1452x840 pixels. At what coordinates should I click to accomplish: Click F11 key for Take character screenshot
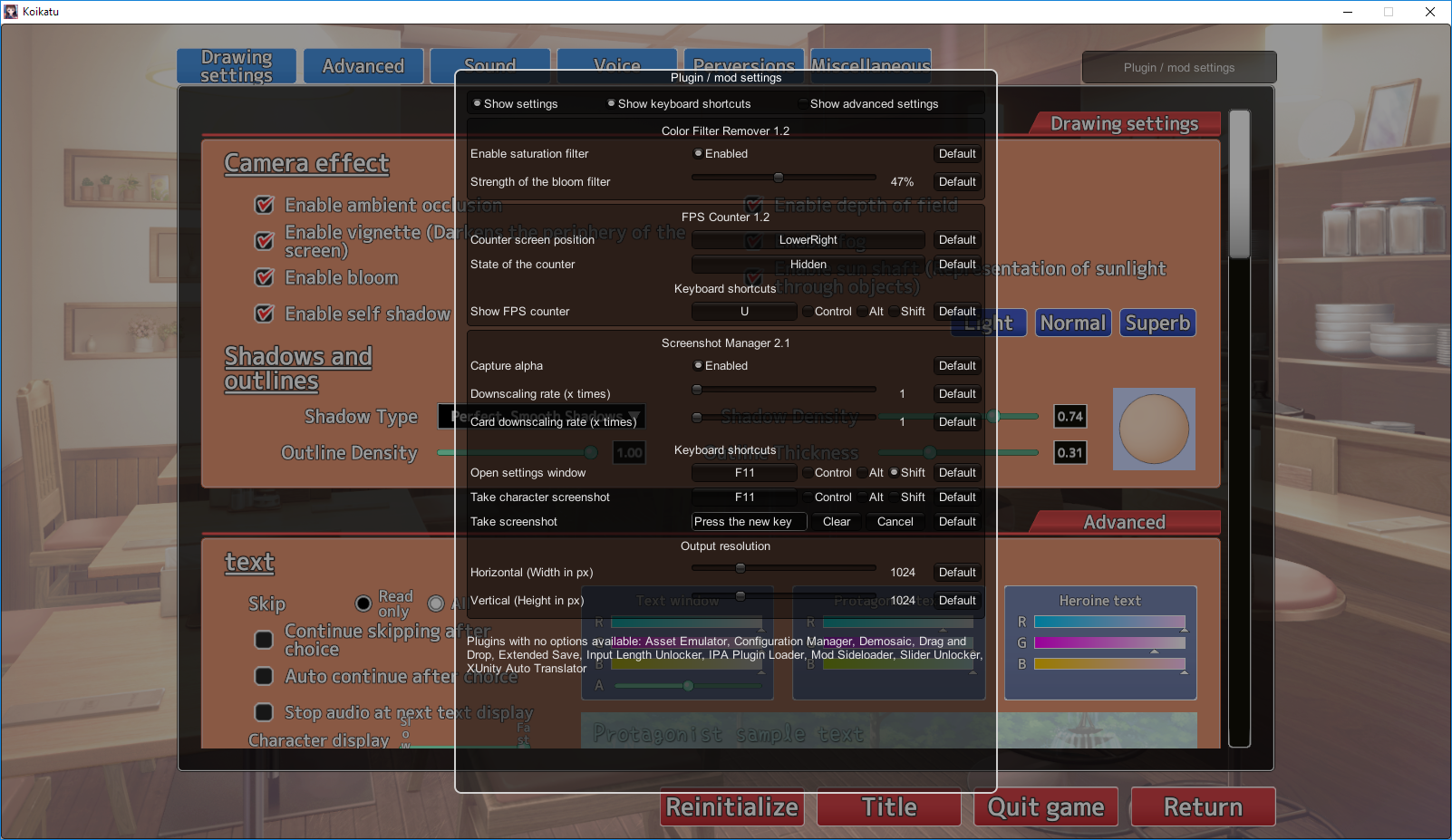744,497
